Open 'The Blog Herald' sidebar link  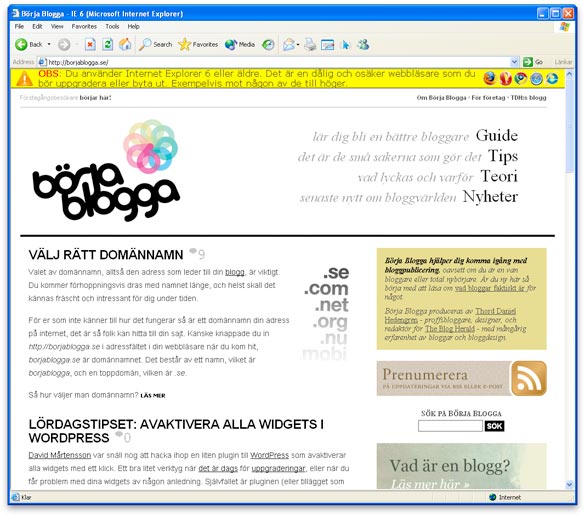(x=450, y=329)
